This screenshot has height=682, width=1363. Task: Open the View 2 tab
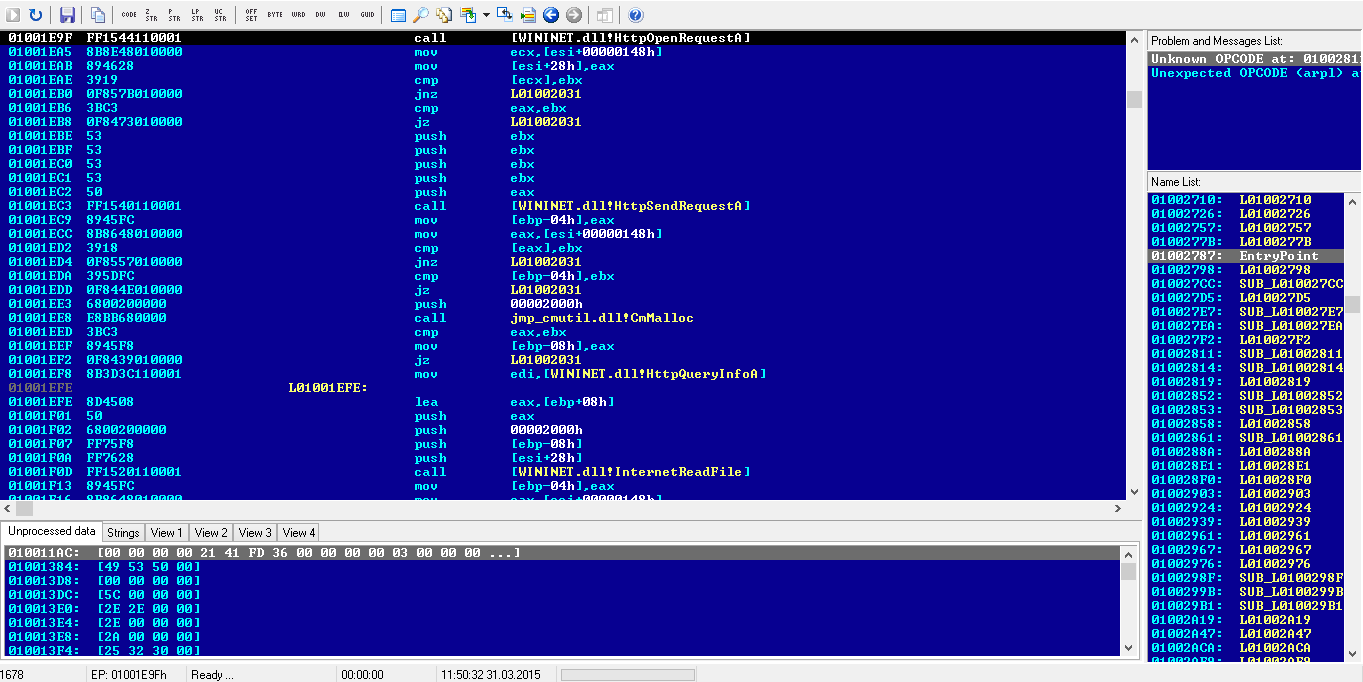211,533
